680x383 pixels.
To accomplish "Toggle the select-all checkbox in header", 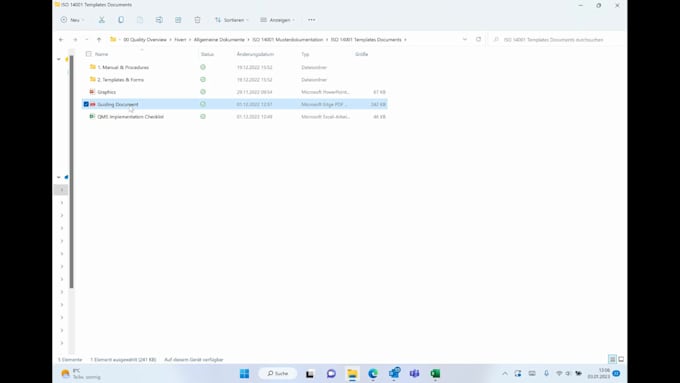I will pyautogui.click(x=88, y=54).
